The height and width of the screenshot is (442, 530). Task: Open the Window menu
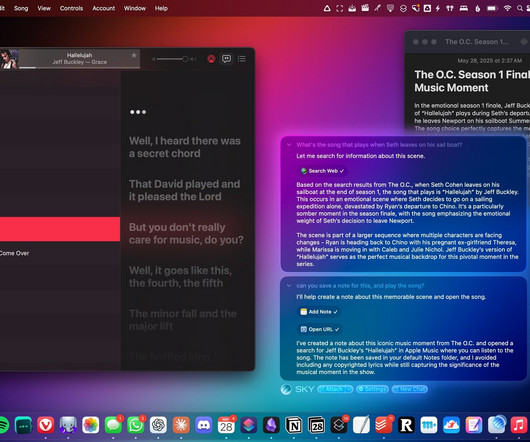click(x=135, y=8)
